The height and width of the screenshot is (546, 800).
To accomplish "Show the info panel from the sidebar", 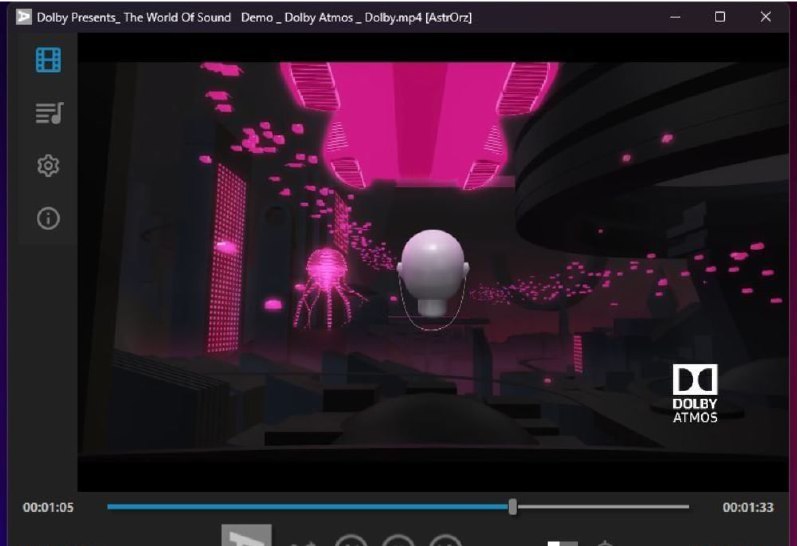I will coord(48,218).
